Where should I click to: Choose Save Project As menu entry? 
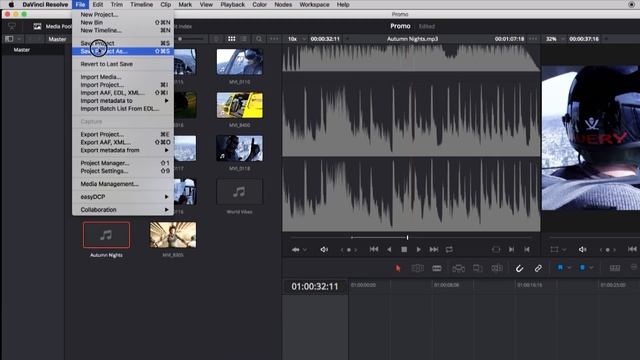point(123,51)
